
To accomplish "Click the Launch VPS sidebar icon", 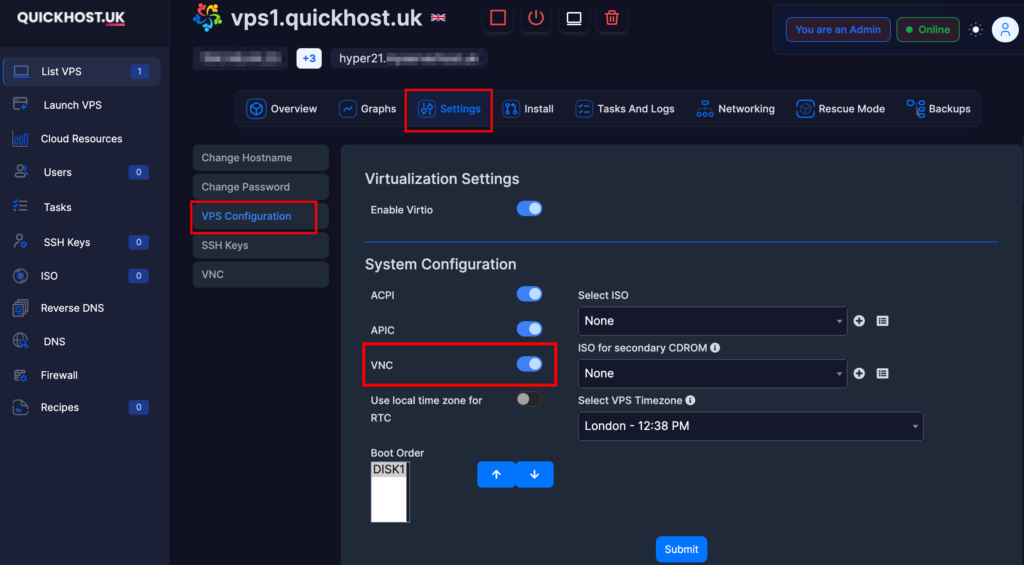I will (20, 105).
